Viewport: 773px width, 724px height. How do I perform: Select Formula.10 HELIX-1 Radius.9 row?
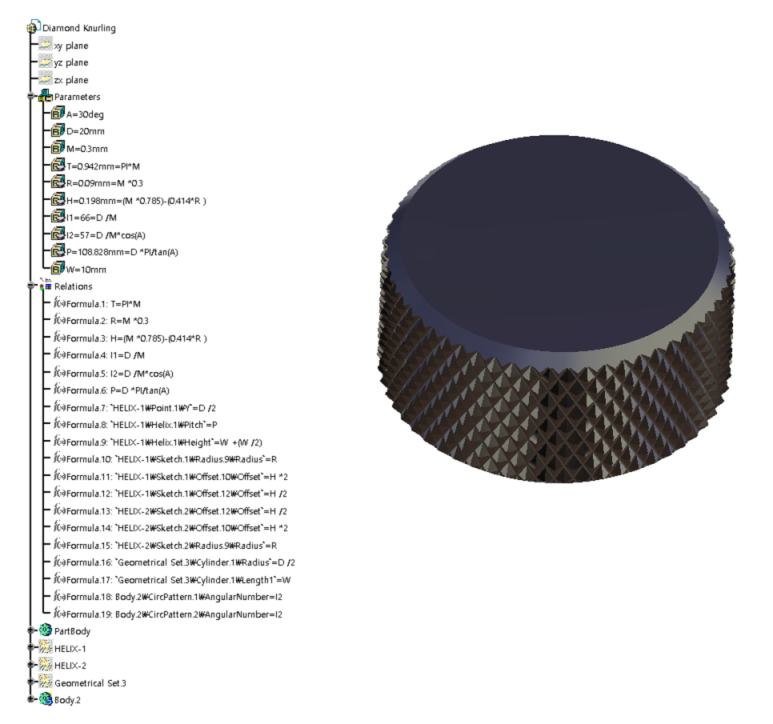coord(165,459)
